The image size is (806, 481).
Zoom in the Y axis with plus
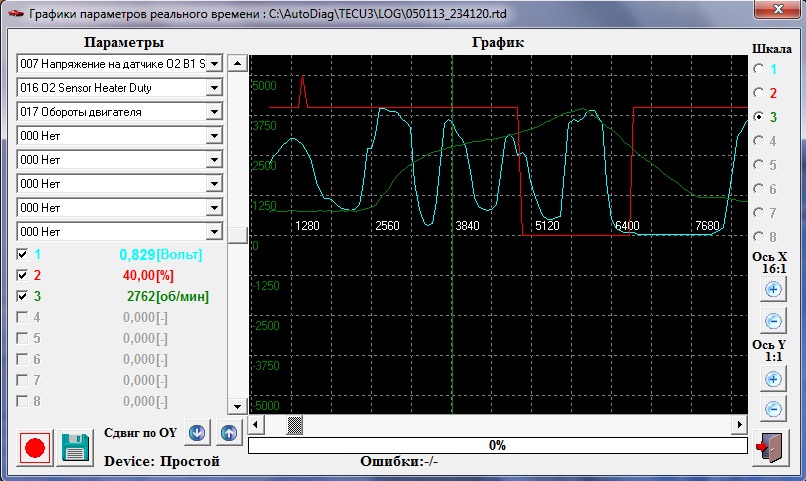tap(773, 379)
